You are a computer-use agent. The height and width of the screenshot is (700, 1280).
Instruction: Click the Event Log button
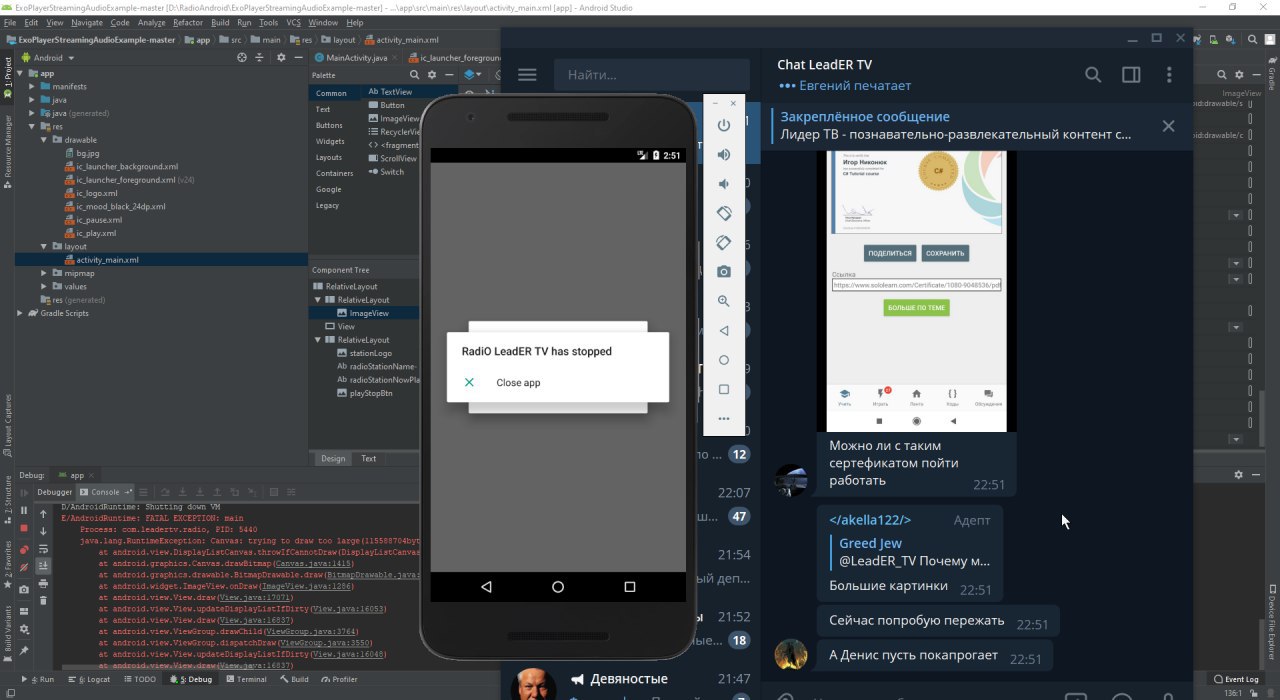coord(1236,679)
